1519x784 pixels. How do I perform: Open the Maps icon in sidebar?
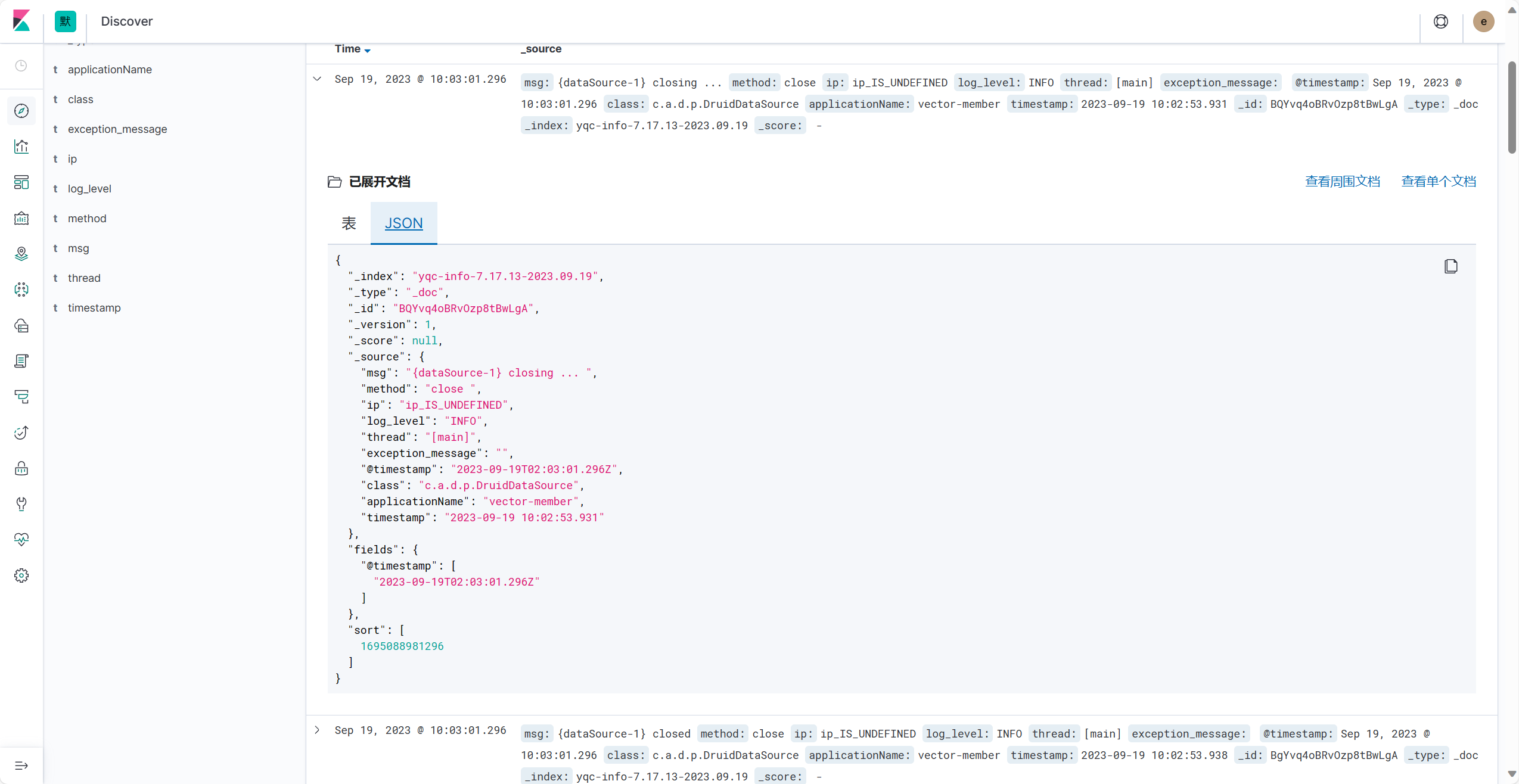21,254
